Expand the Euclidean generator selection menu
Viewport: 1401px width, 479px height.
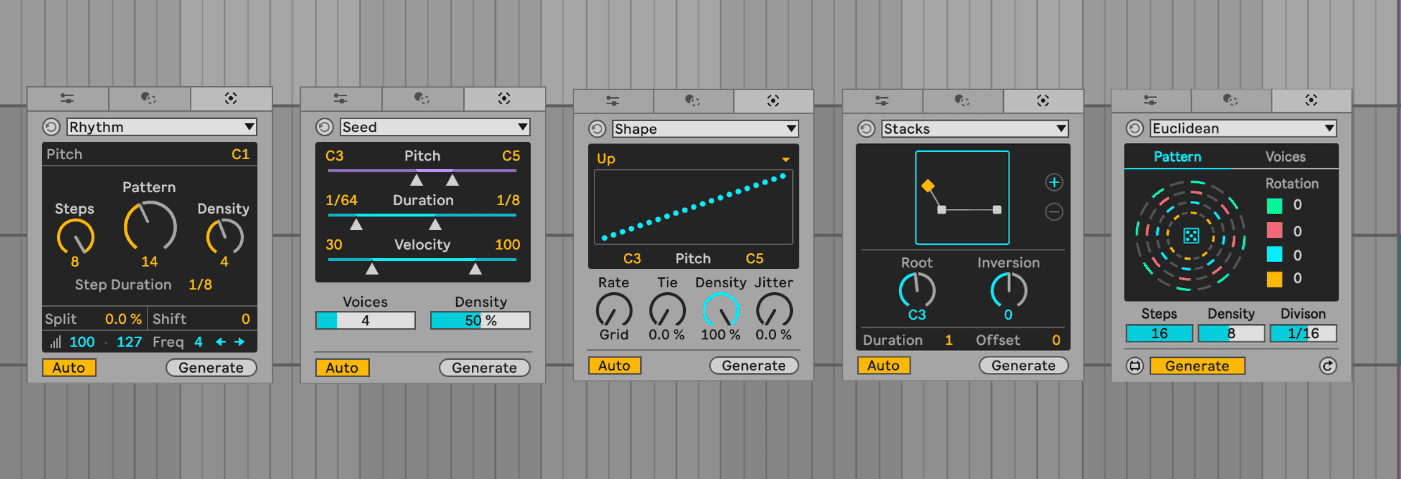1242,128
